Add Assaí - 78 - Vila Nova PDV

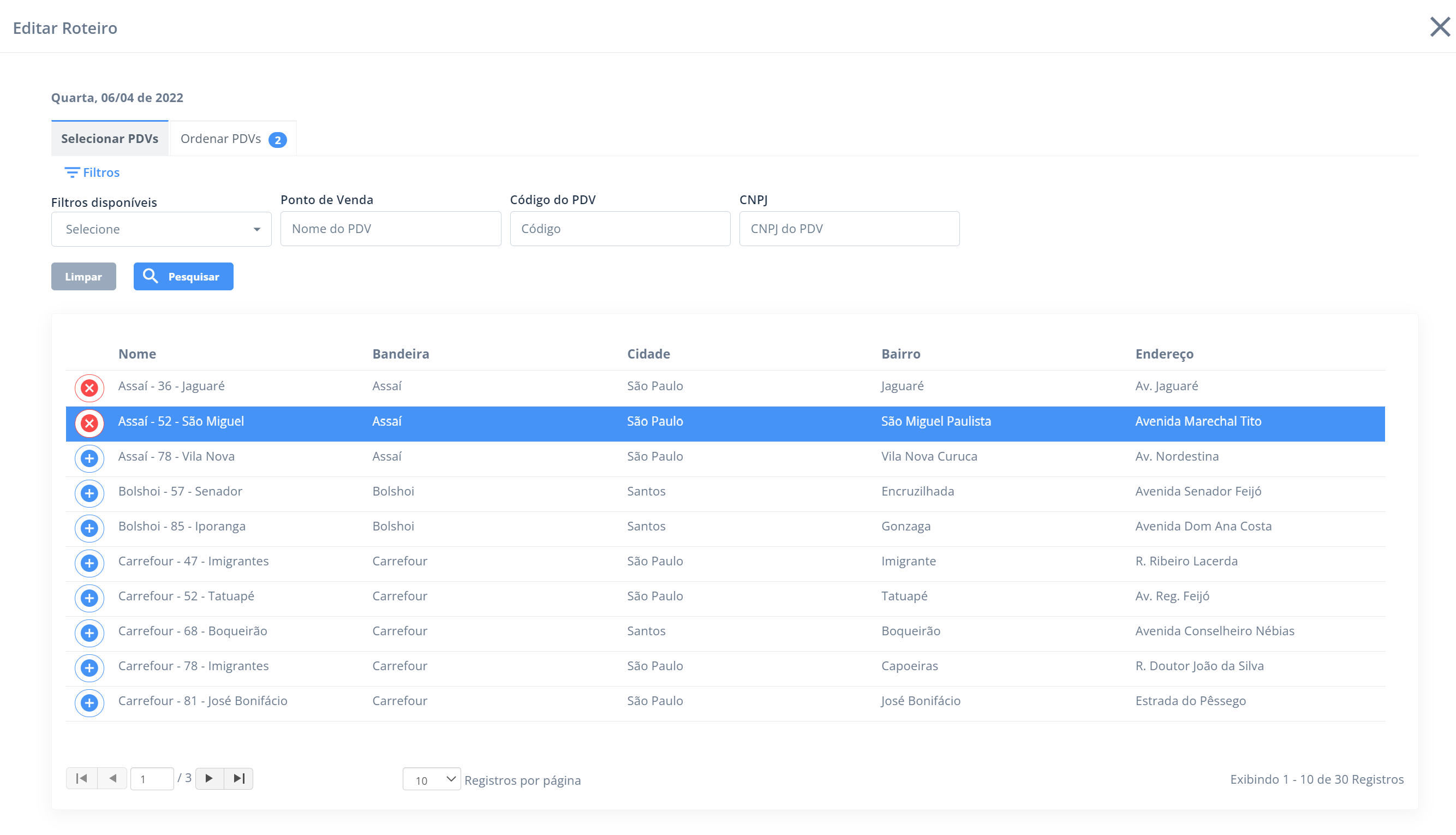click(x=89, y=458)
